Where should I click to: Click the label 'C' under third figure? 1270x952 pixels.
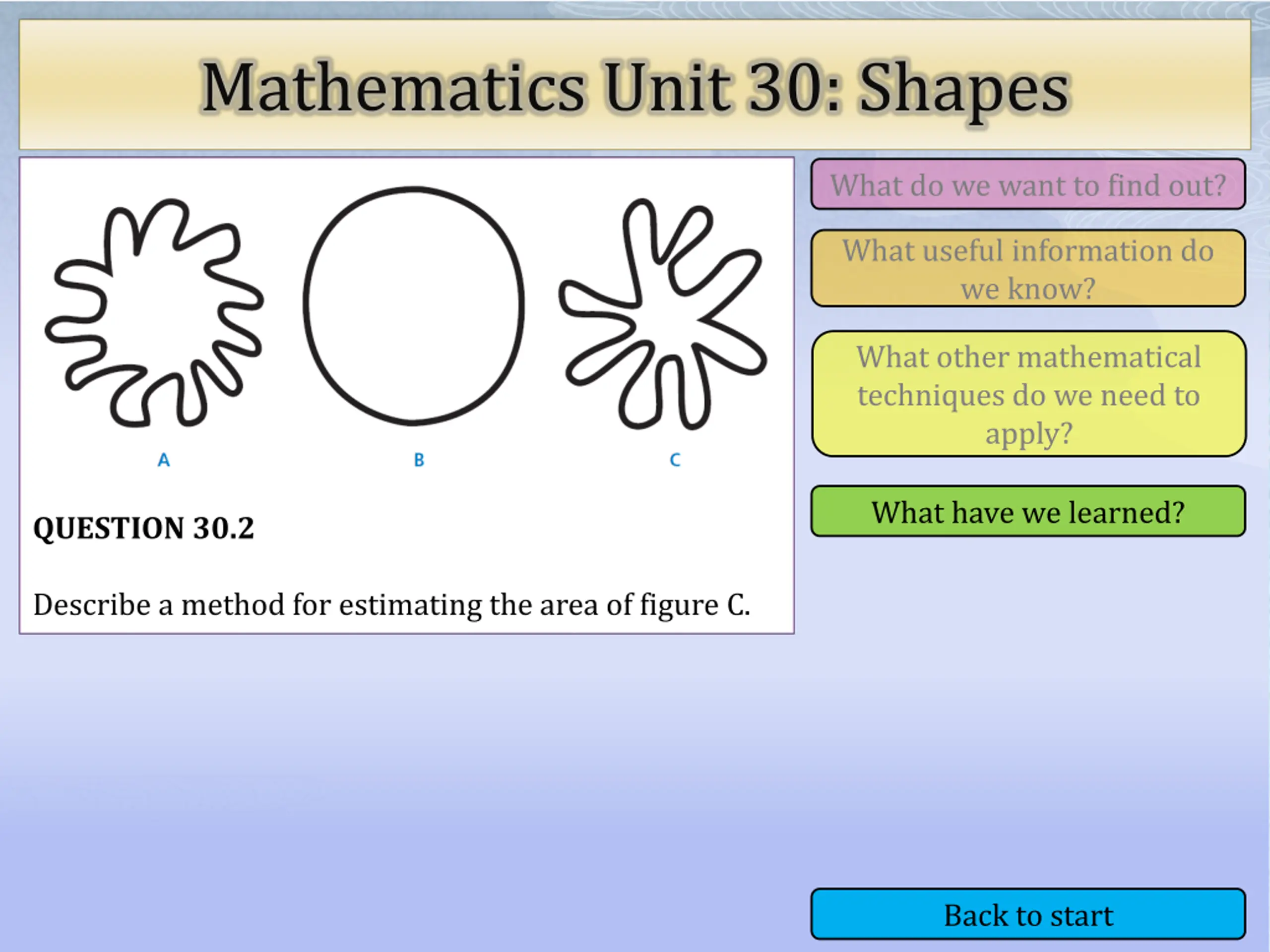[x=675, y=460]
